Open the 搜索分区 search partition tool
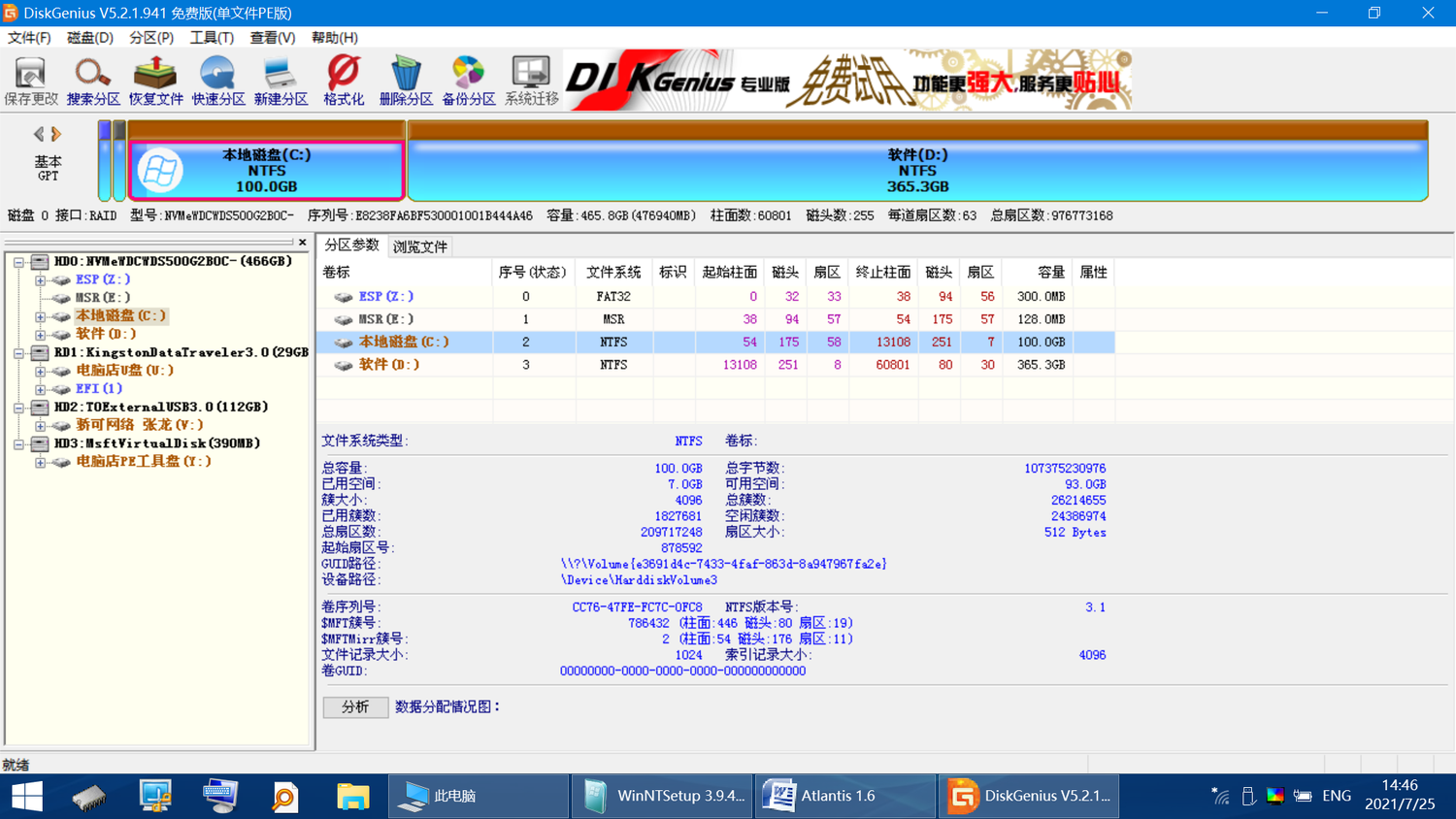The width and height of the screenshot is (1456, 819). coord(93,81)
